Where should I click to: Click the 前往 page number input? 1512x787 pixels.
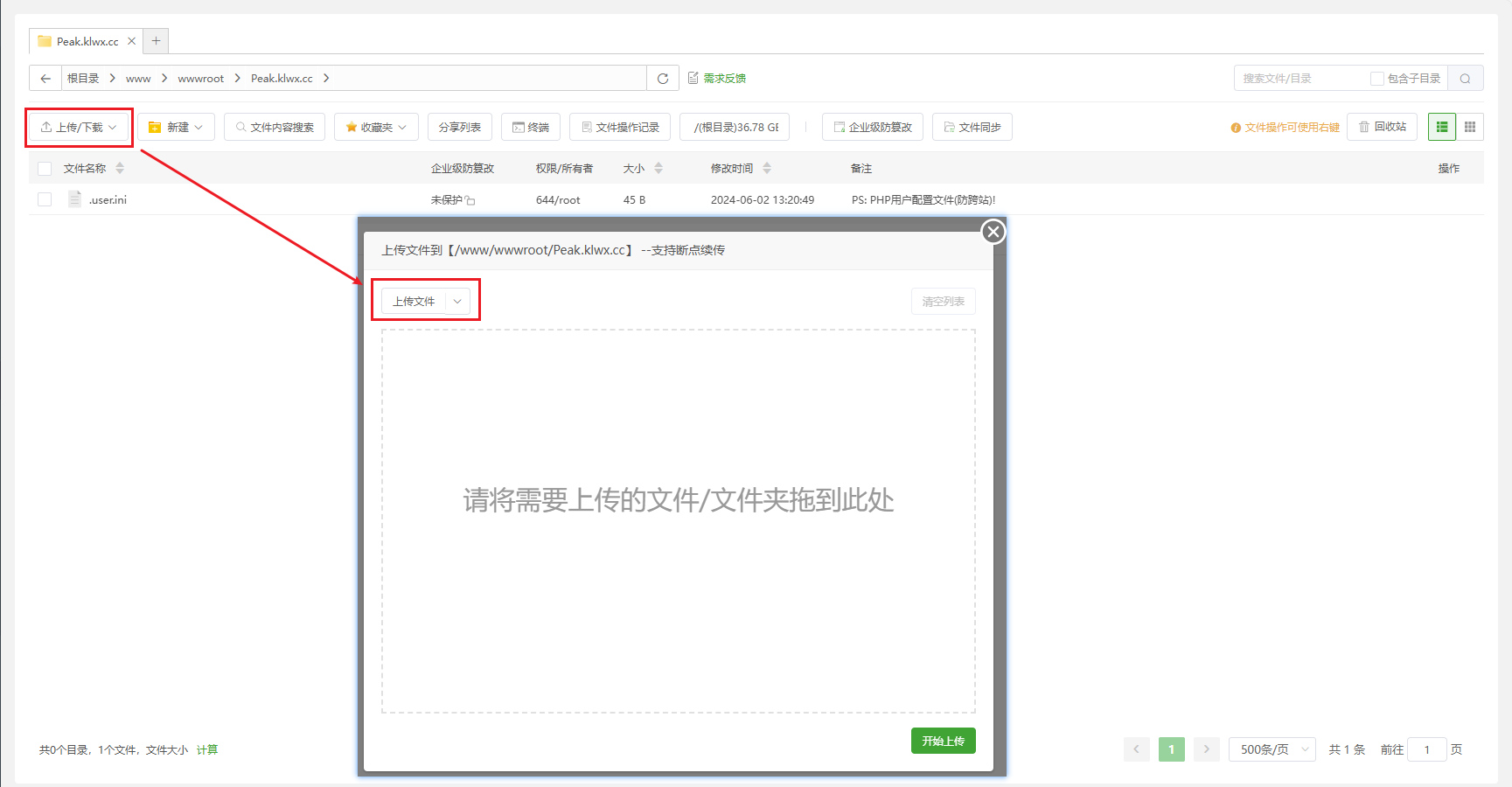pyautogui.click(x=1427, y=749)
